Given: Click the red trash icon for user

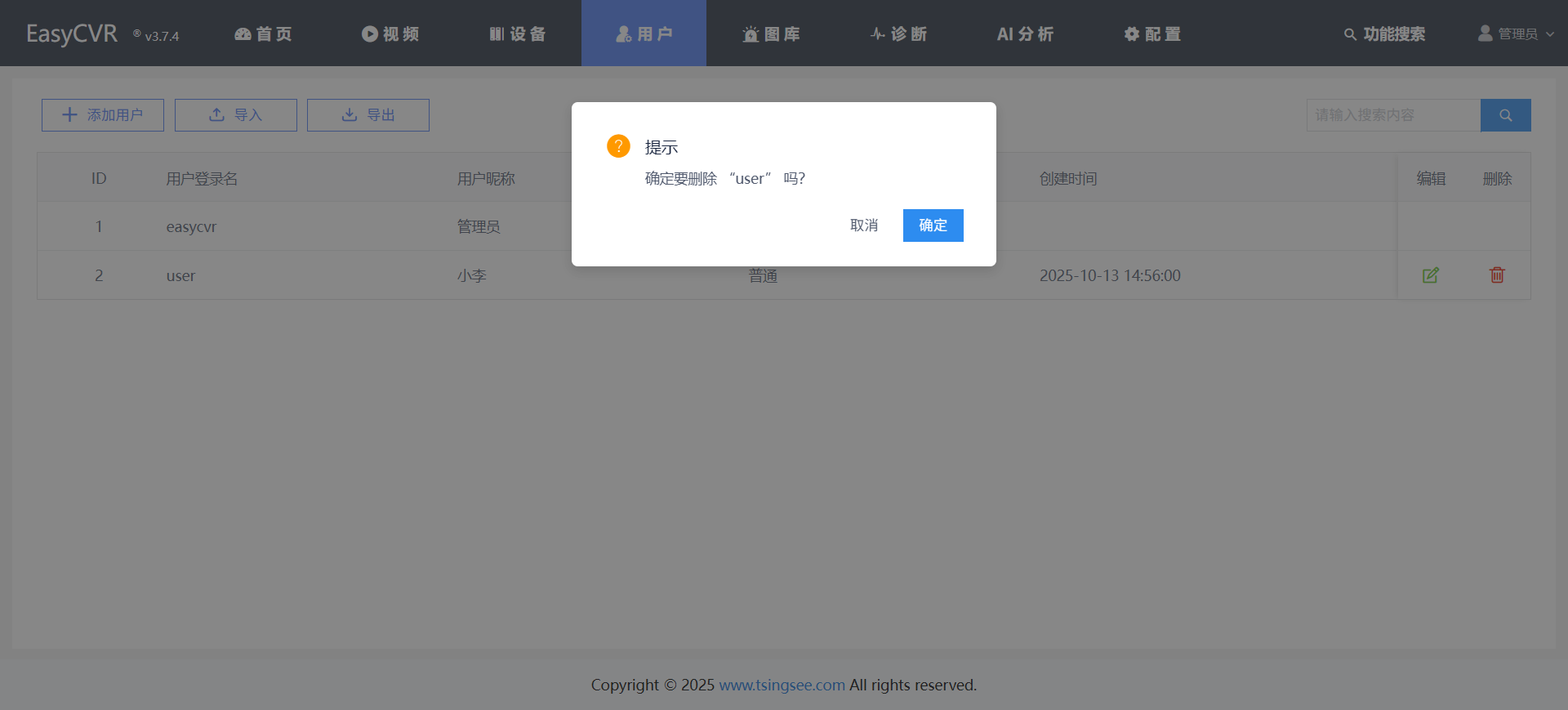Looking at the screenshot, I should pyautogui.click(x=1497, y=275).
